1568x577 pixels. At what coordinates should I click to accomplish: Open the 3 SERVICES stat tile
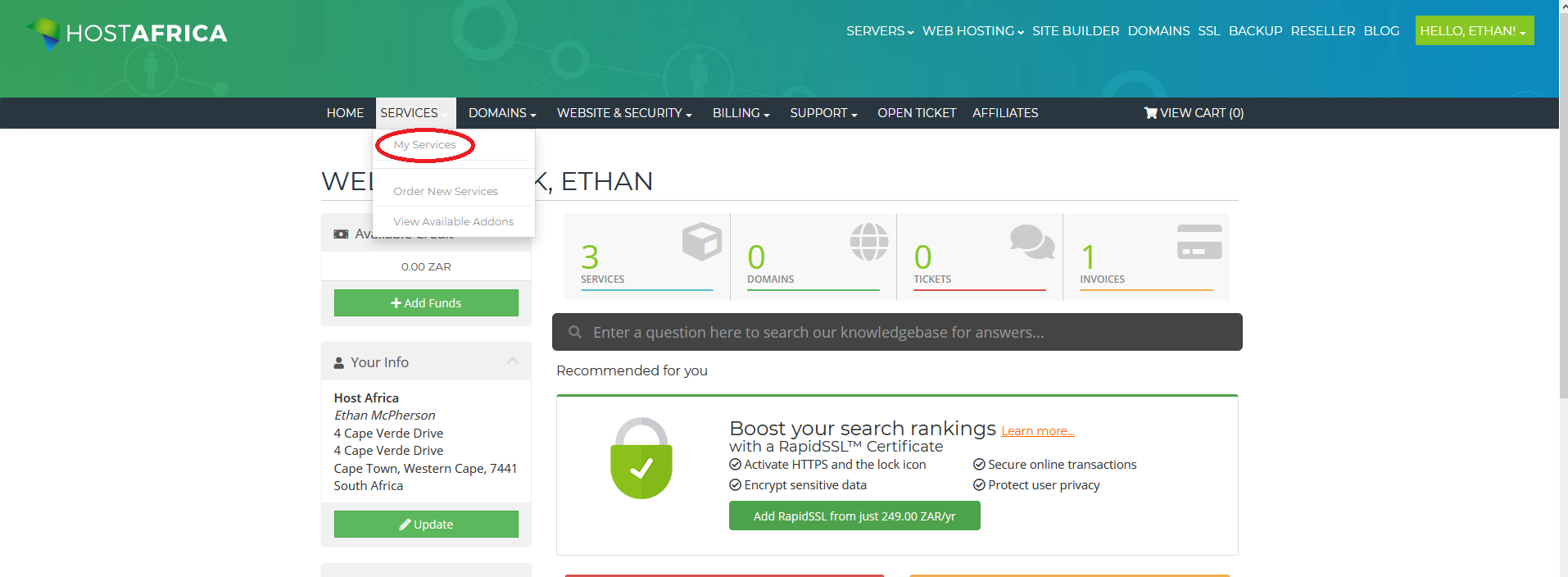pos(647,257)
